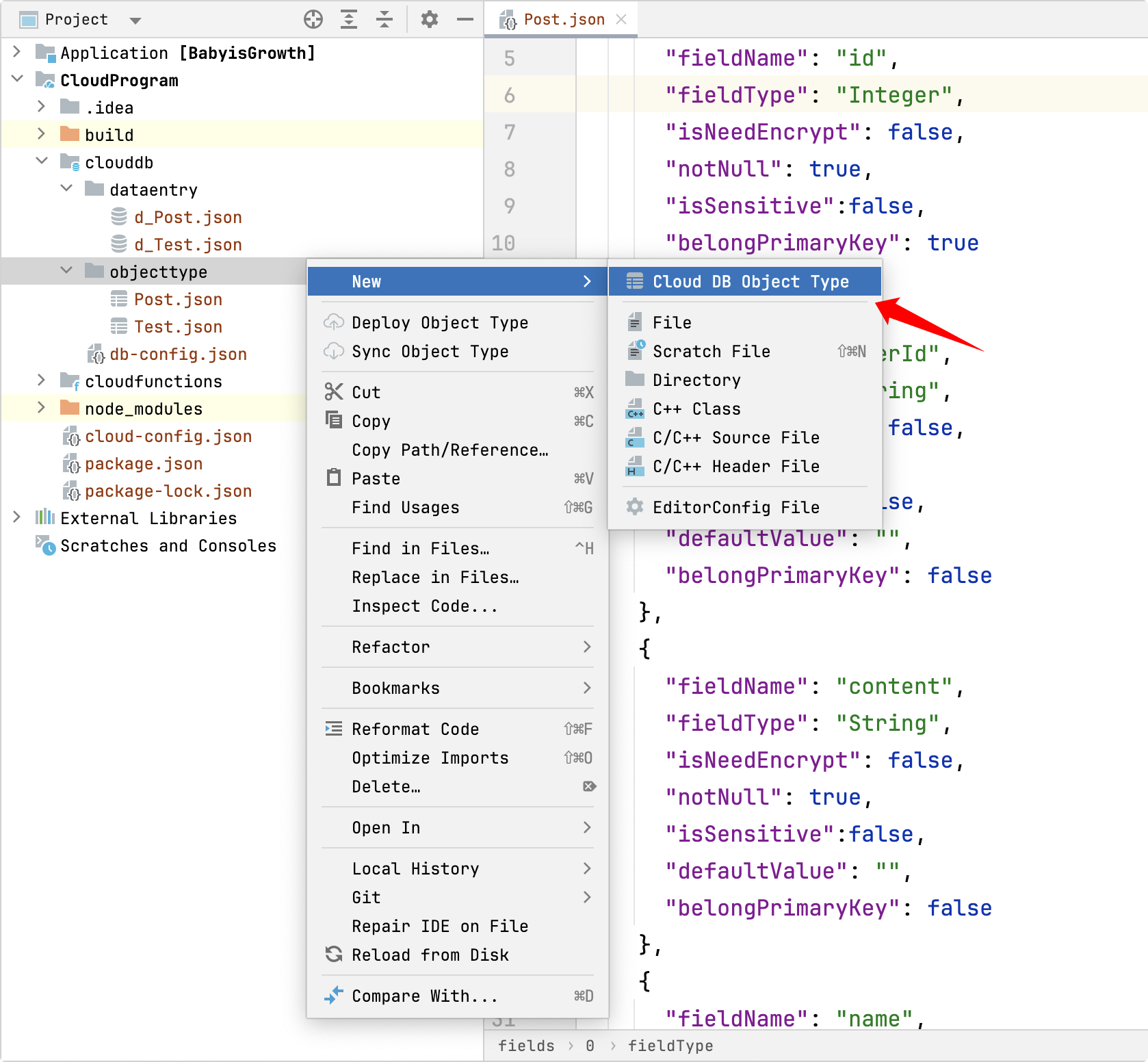1148x1062 pixels.
Task: Collapse the CloudProgram root node
Action: 17,79
